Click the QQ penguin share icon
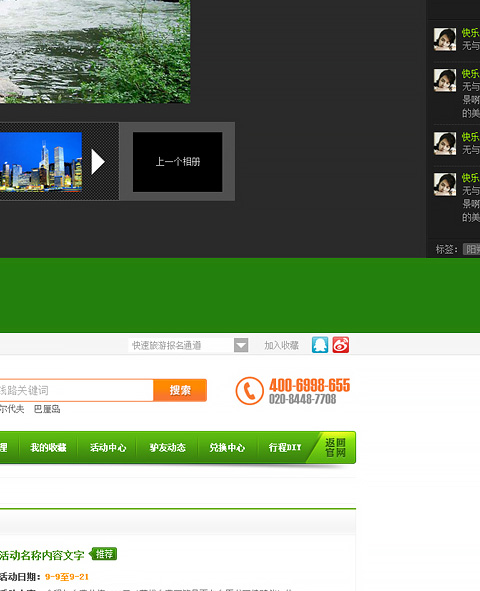 [320, 345]
